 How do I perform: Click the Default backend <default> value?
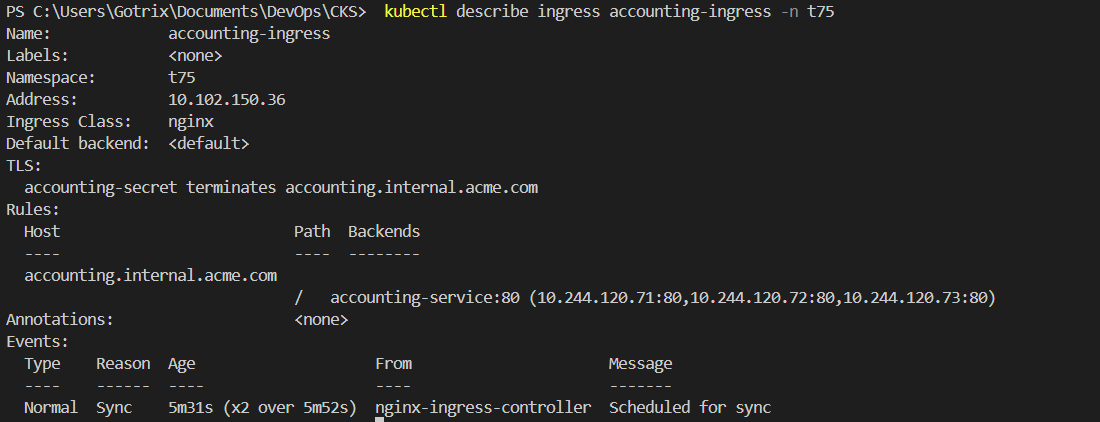pos(208,144)
